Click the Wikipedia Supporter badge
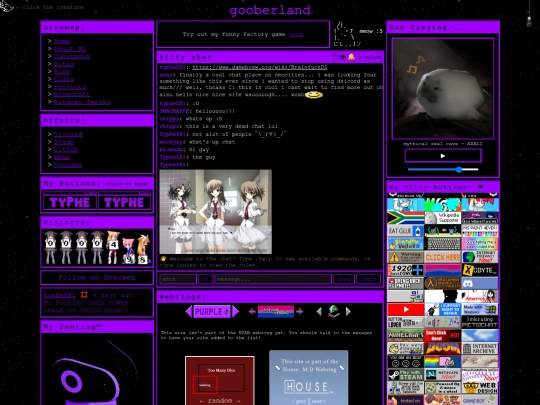 click(x=443, y=218)
